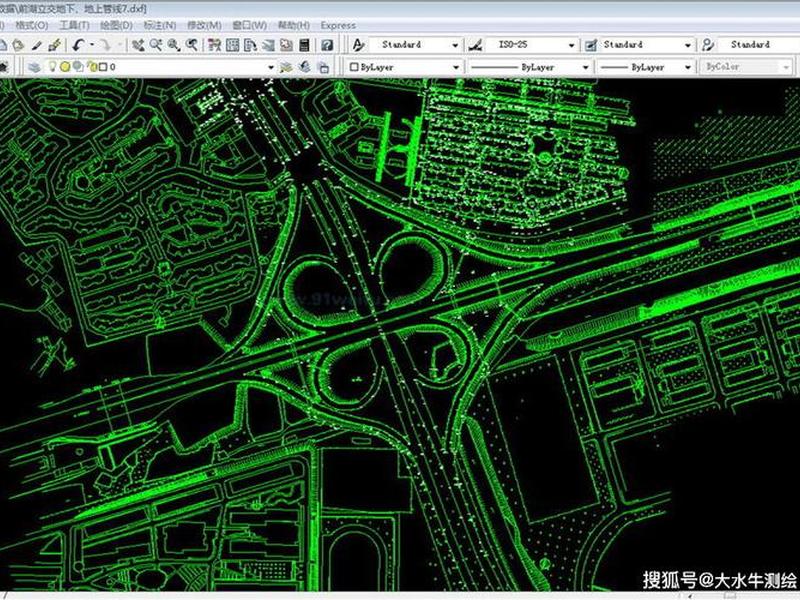
Task: Open the multileader style Standard dropdown
Action: tap(758, 45)
